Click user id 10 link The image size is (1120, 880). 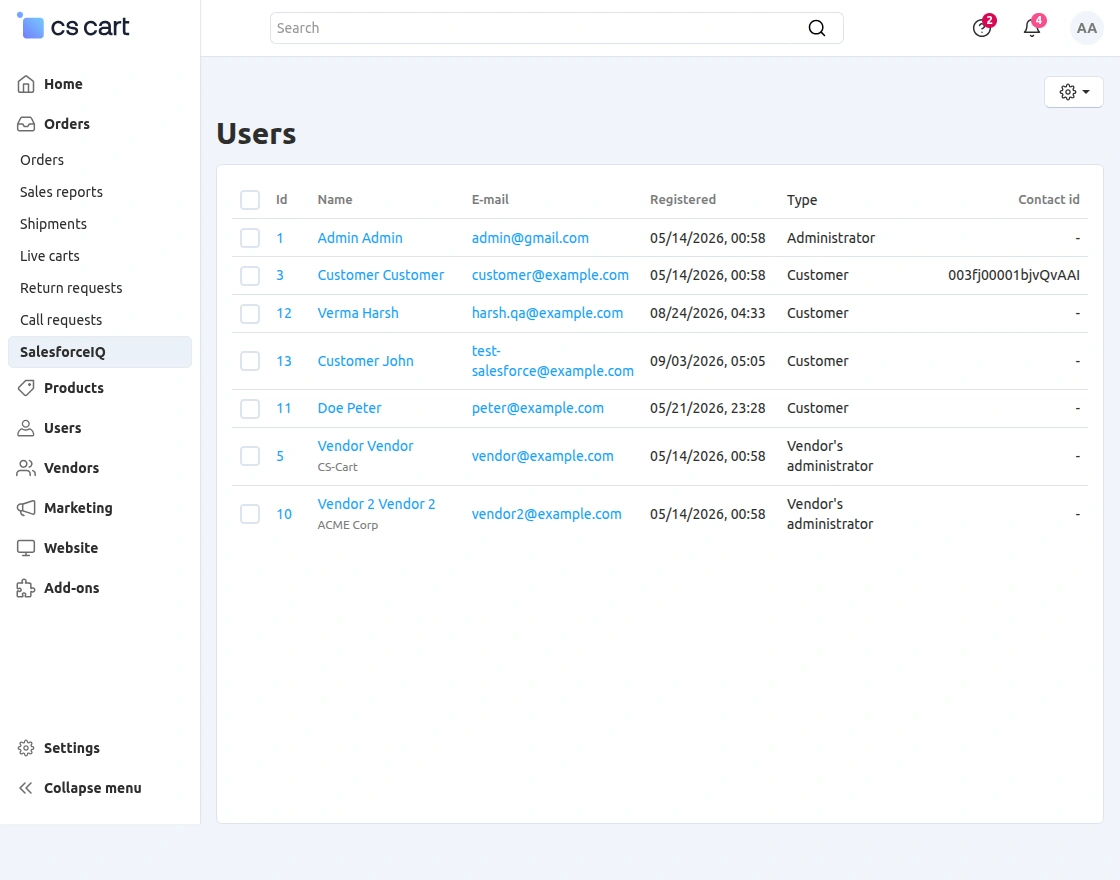284,514
